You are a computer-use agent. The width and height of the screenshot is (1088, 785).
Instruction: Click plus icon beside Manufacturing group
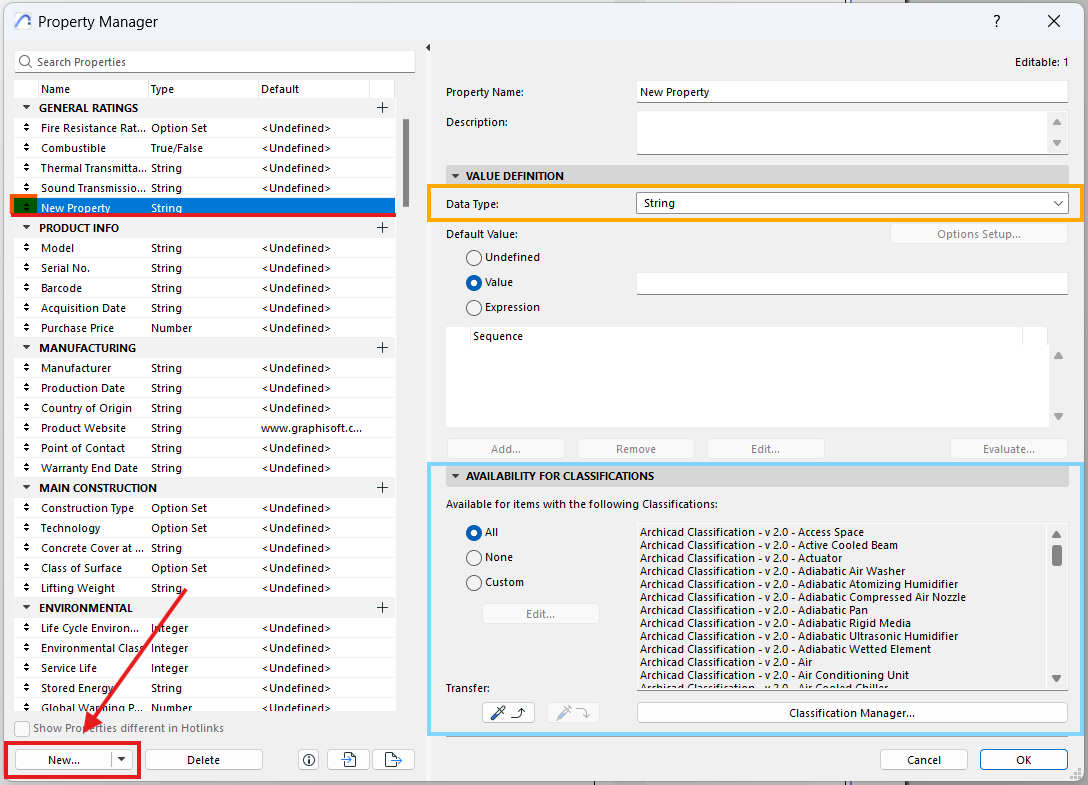point(382,348)
